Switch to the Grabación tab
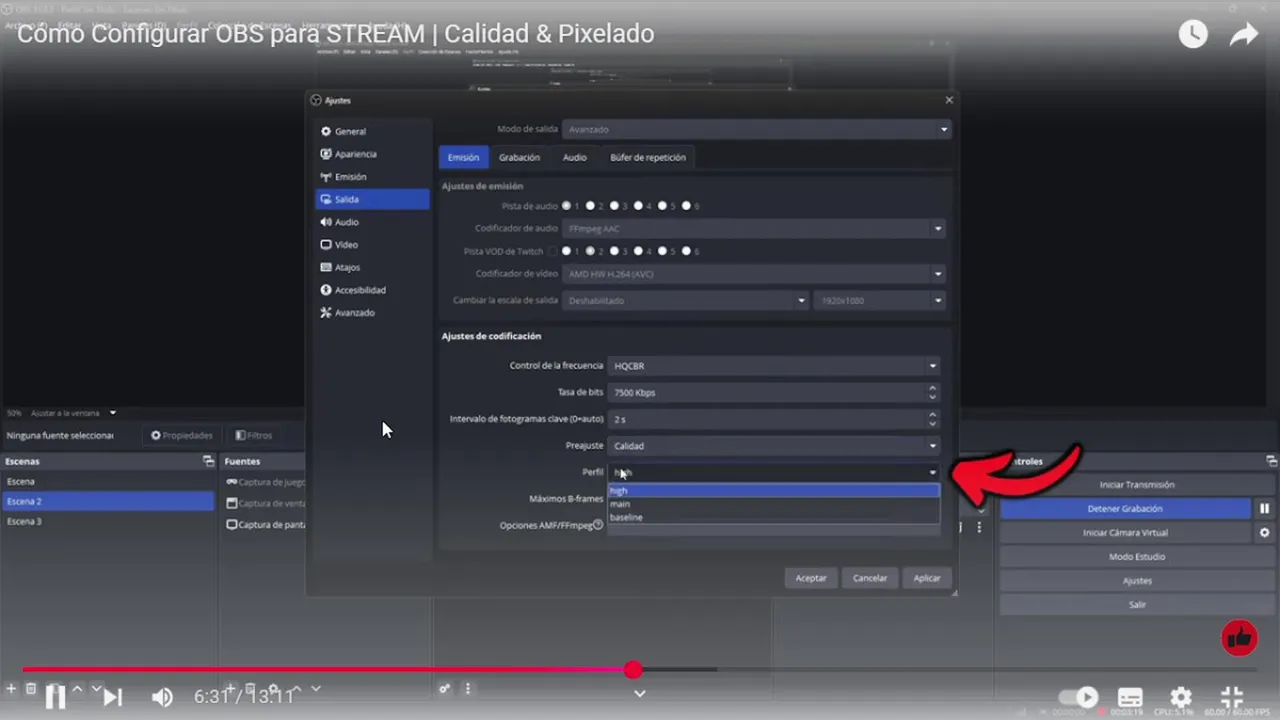The width and height of the screenshot is (1280, 720). pyautogui.click(x=519, y=157)
